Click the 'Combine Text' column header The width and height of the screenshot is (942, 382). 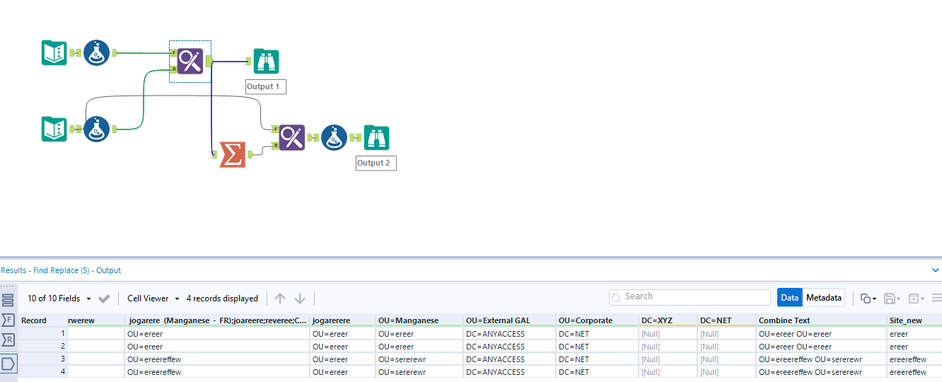(x=821, y=321)
